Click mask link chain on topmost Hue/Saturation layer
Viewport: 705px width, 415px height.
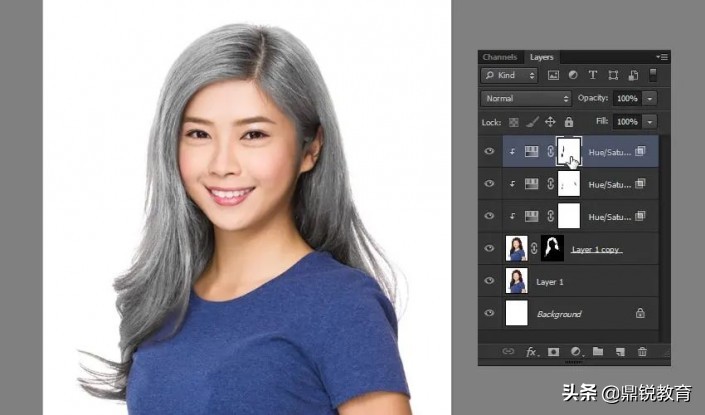(550, 152)
